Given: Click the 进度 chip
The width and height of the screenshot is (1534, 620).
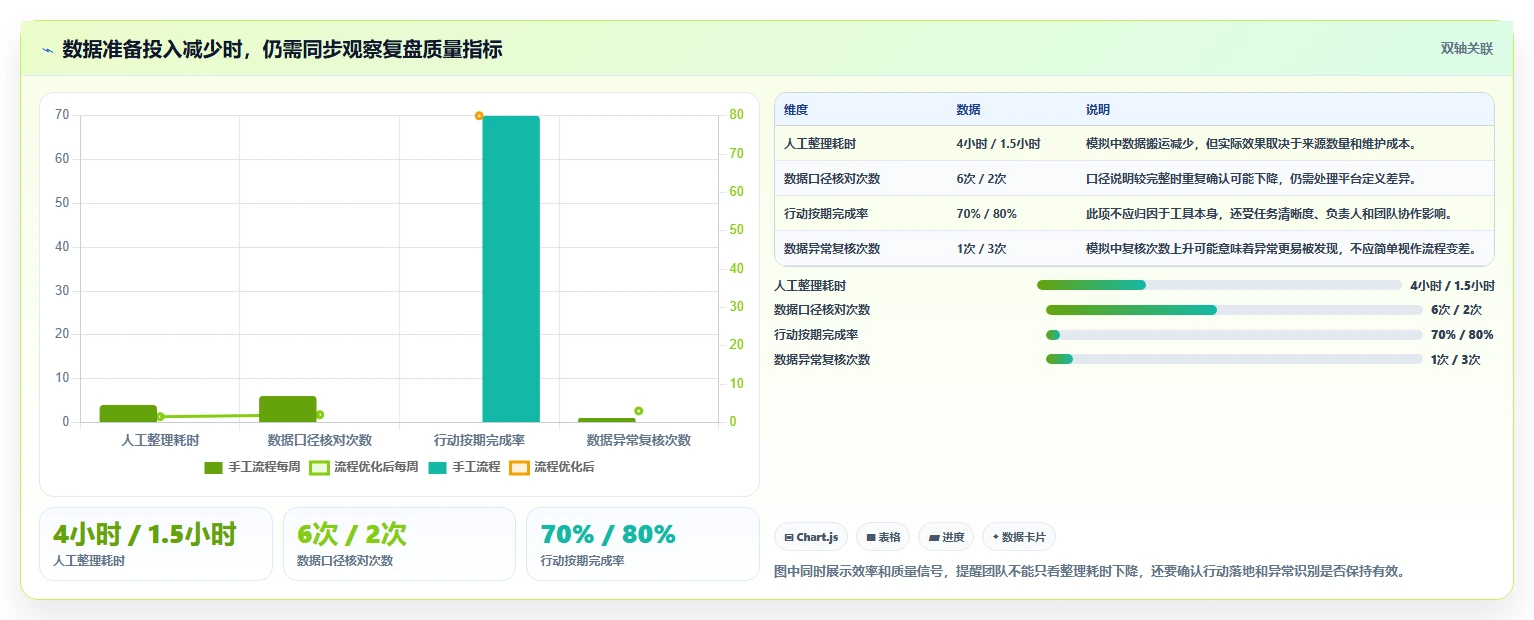Looking at the screenshot, I should 946,537.
